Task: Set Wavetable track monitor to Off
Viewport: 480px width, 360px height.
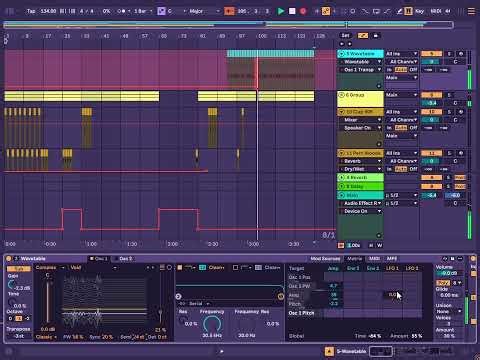Action: [x=413, y=70]
